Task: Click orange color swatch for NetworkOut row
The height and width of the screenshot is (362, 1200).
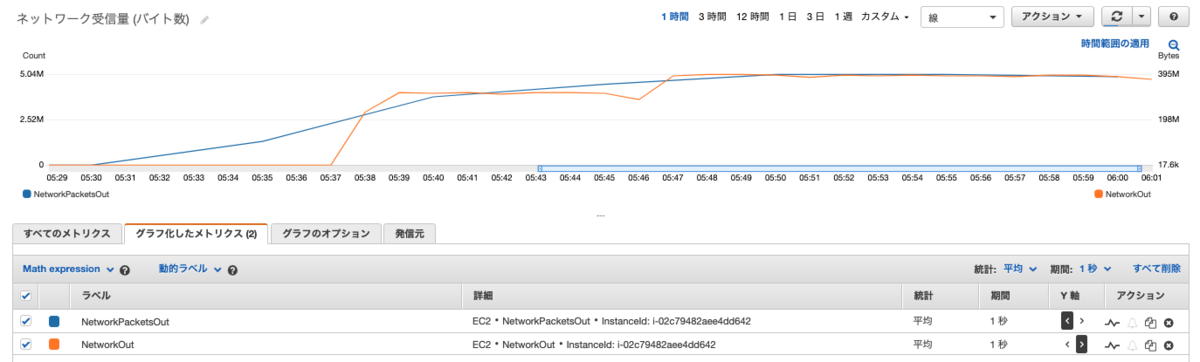Action: point(54,344)
